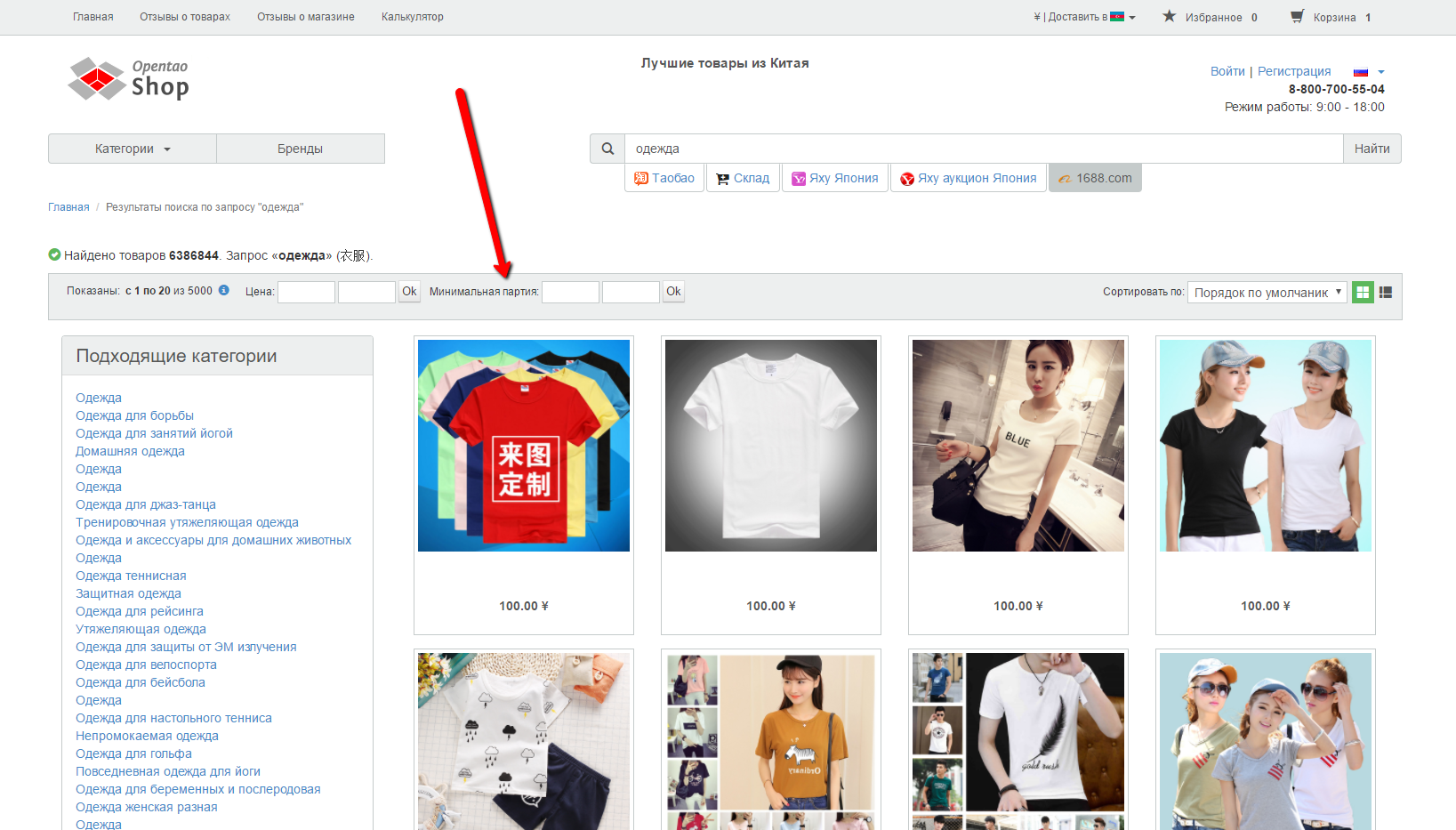Open the two women in caps thumbnail
This screenshot has width=1456, height=830.
[x=1266, y=446]
